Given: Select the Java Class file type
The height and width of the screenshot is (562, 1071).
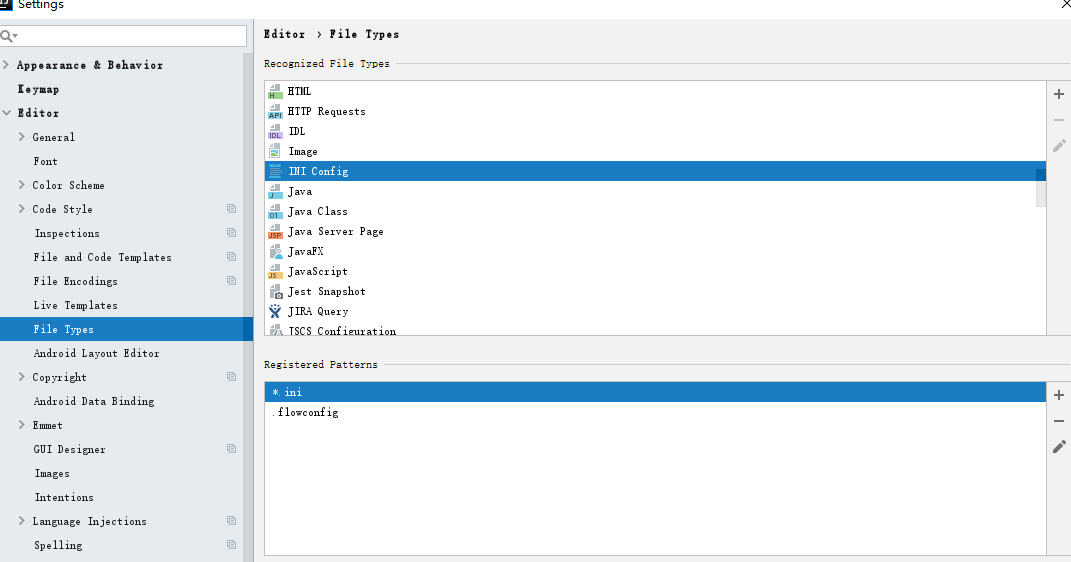Looking at the screenshot, I should click(317, 211).
